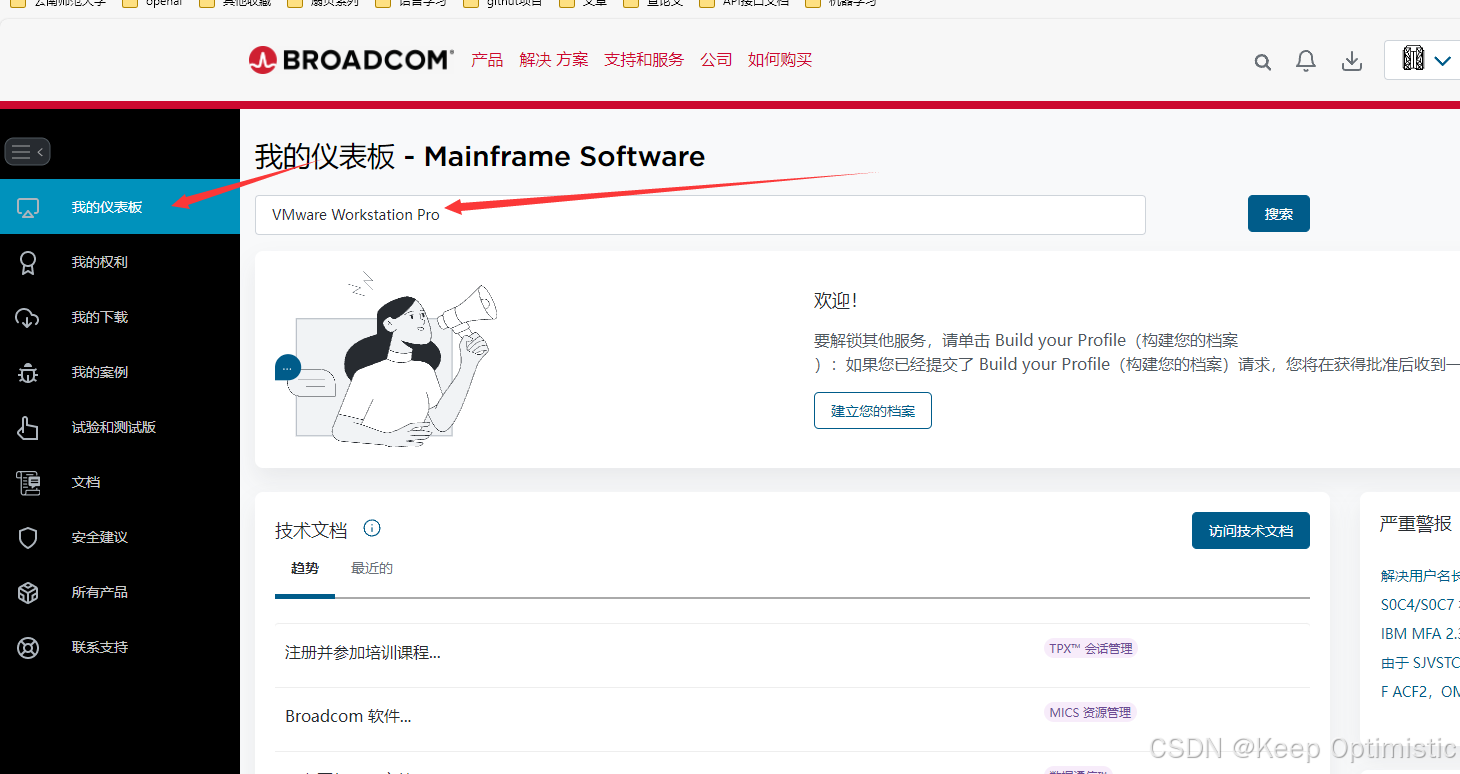The width and height of the screenshot is (1460, 774).
Task: Click the 我的仪表板 - Mainframe Software title
Action: (x=480, y=157)
